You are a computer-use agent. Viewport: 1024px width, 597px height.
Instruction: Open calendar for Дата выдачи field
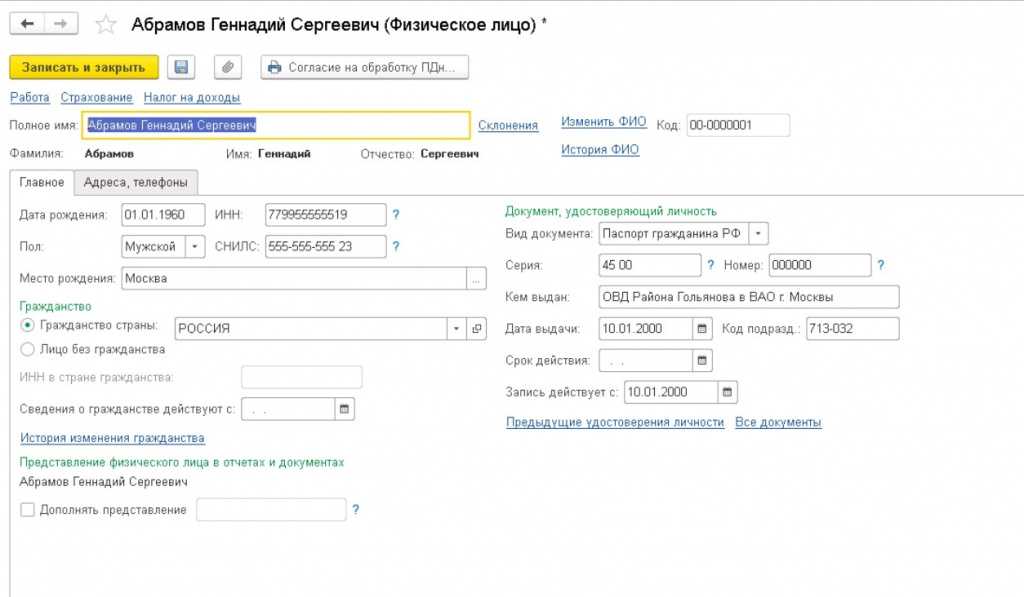click(703, 328)
